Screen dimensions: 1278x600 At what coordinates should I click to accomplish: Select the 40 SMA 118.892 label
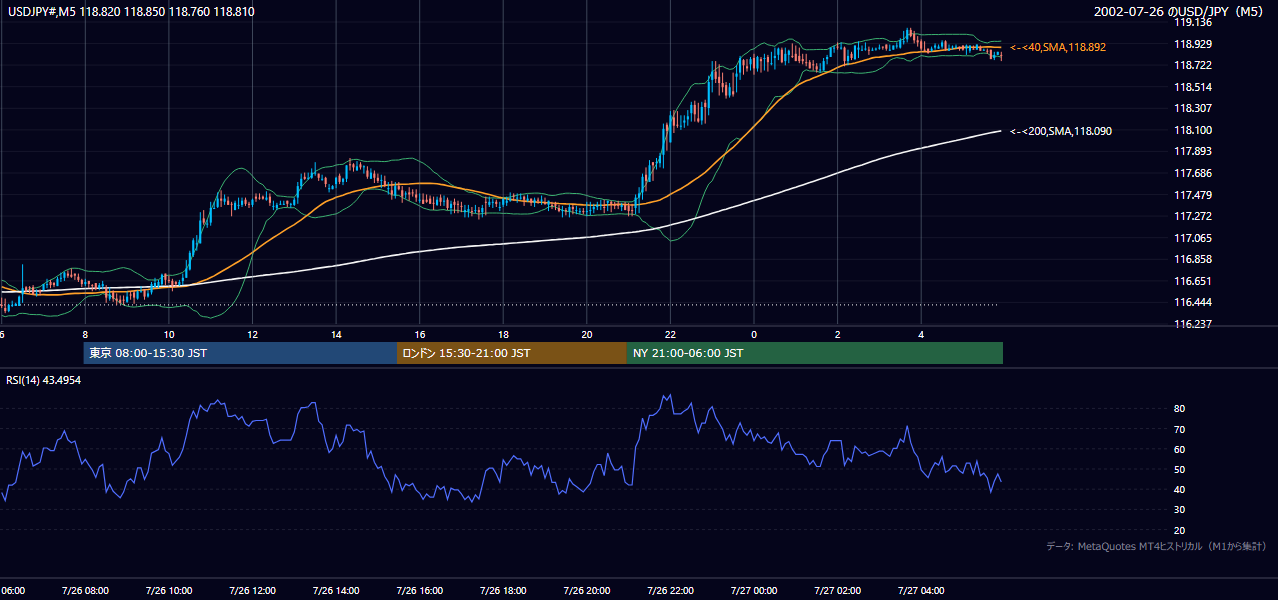click(x=1058, y=47)
